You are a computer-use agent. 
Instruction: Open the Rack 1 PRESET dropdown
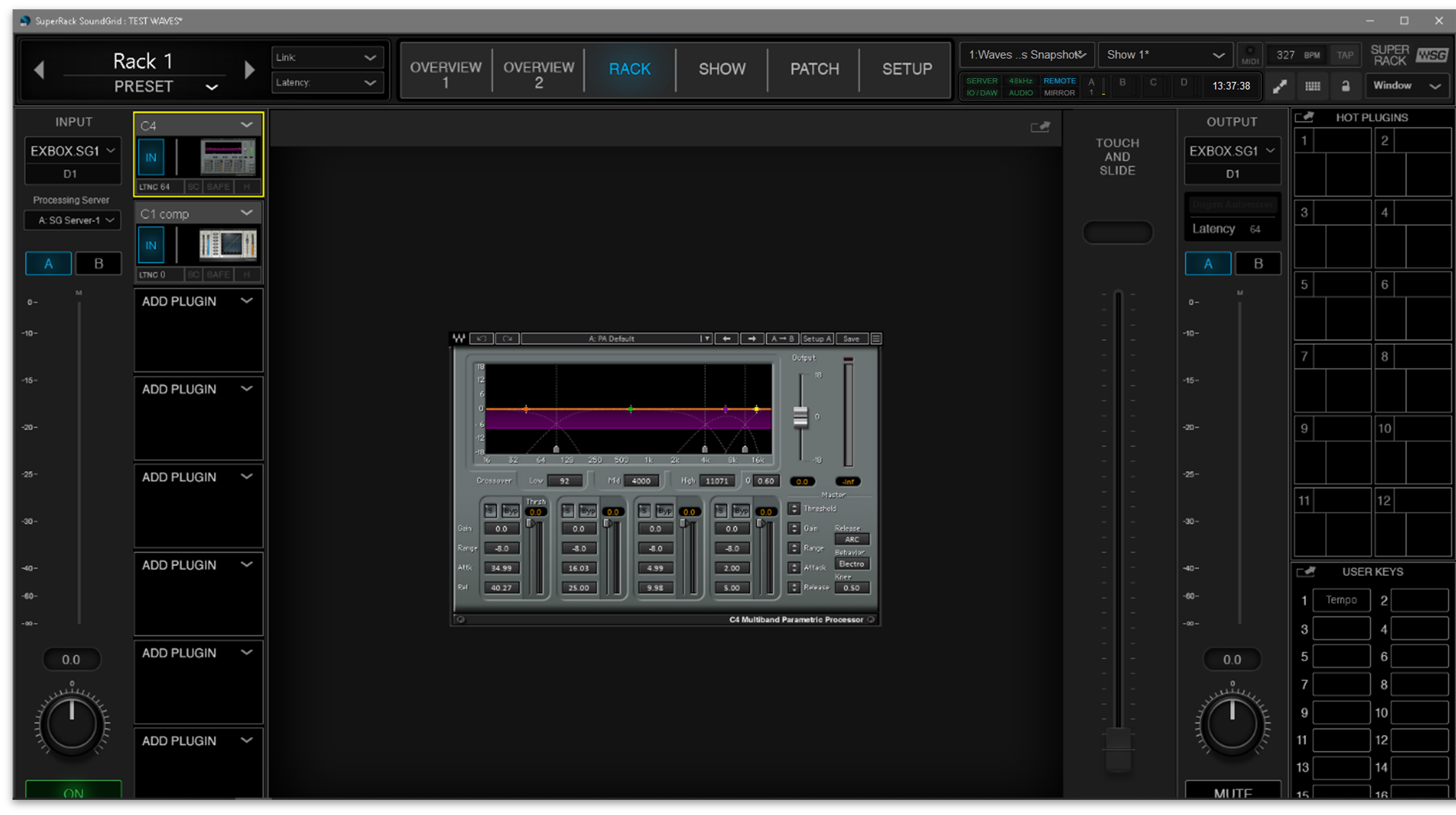click(x=166, y=87)
